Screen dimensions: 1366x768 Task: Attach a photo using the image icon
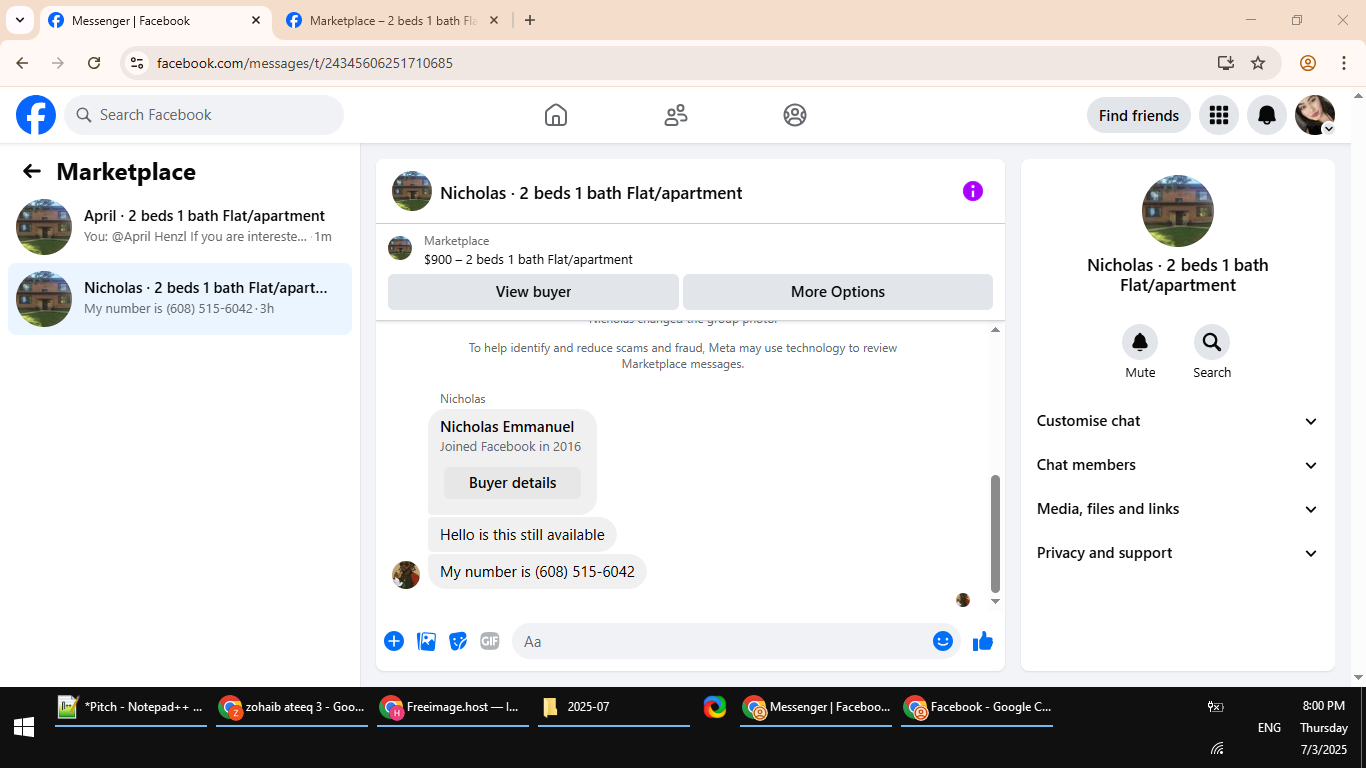(427, 641)
